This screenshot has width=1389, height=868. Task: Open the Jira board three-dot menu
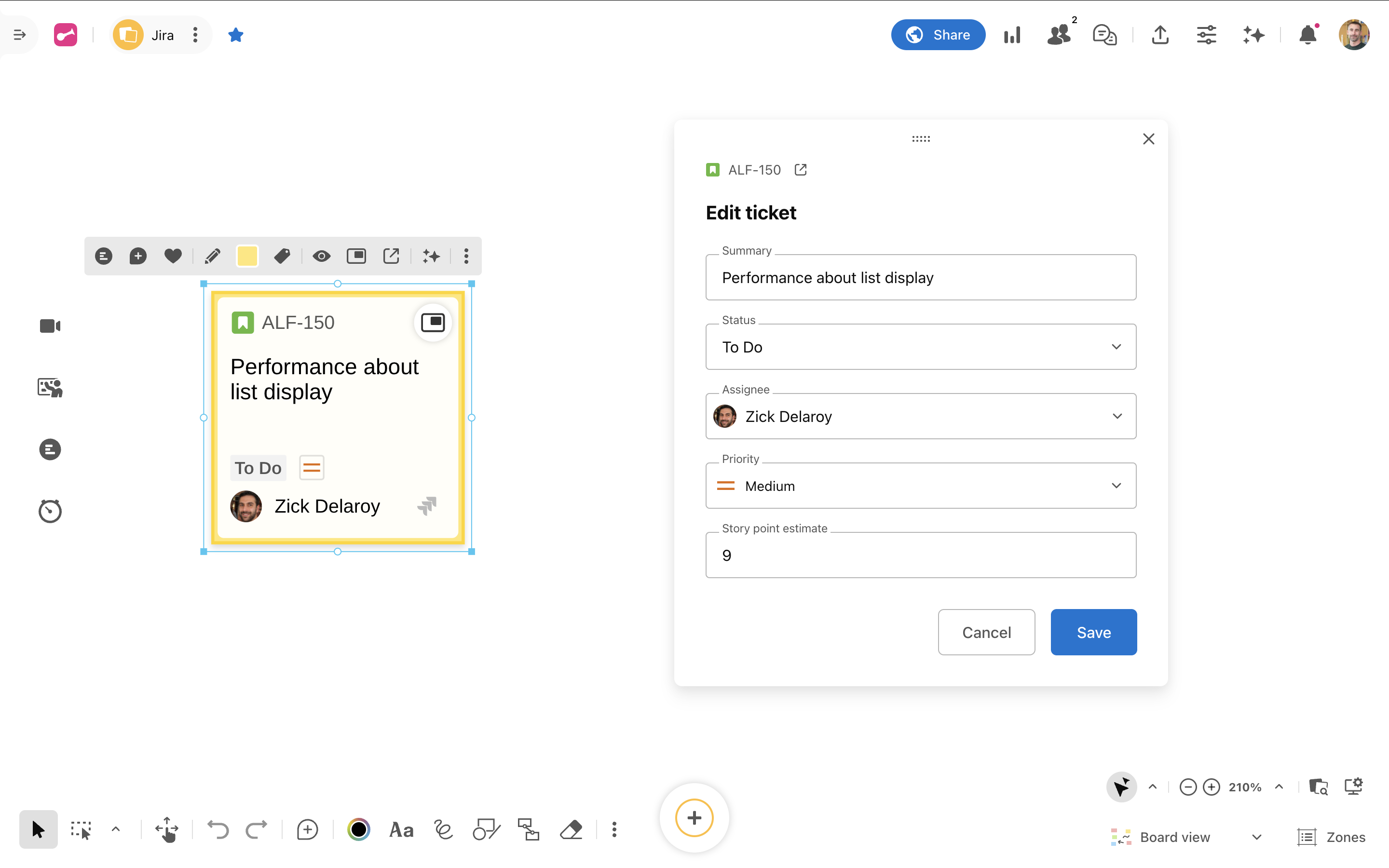coord(195,35)
